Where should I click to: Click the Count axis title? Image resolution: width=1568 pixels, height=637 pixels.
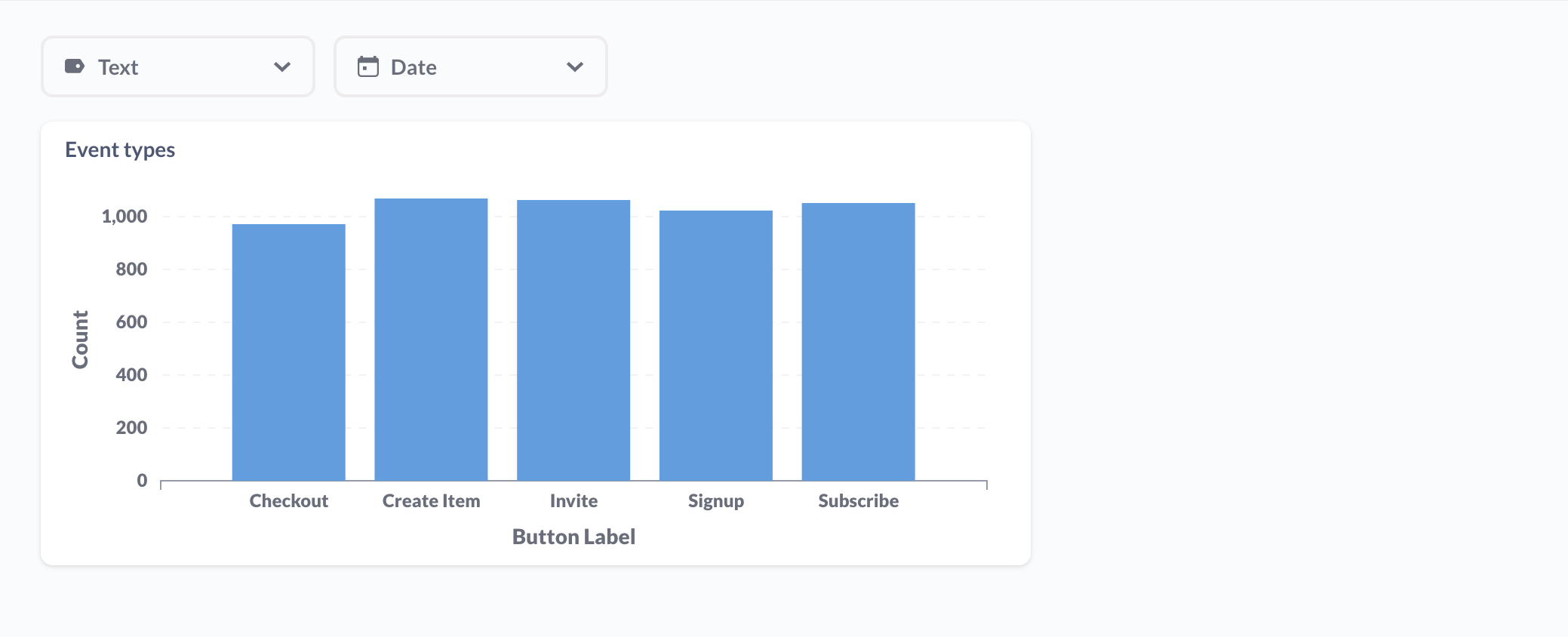[80, 340]
